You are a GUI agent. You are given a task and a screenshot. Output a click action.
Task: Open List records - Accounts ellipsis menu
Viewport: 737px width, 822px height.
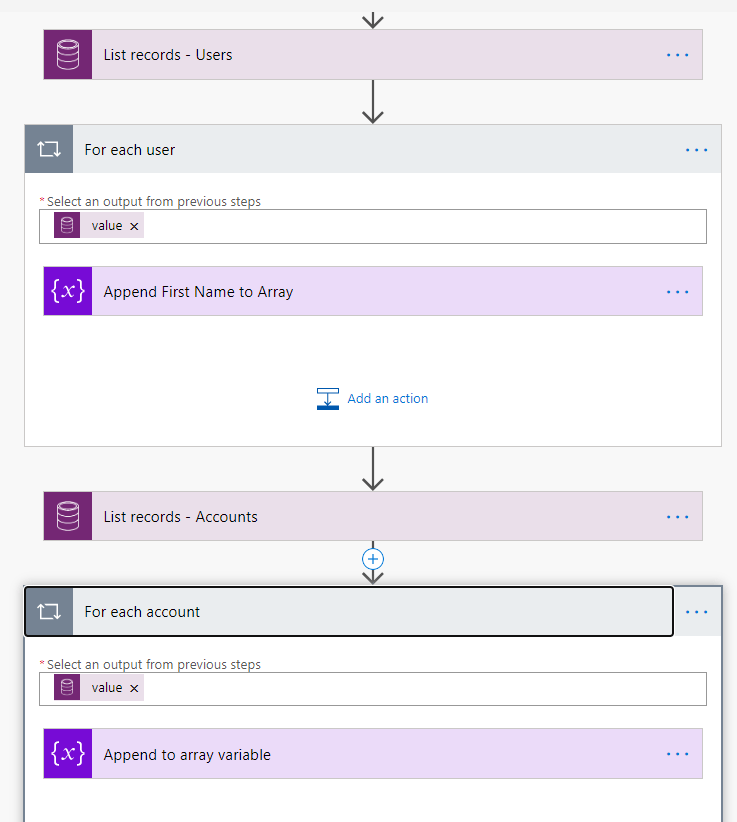pos(678,517)
